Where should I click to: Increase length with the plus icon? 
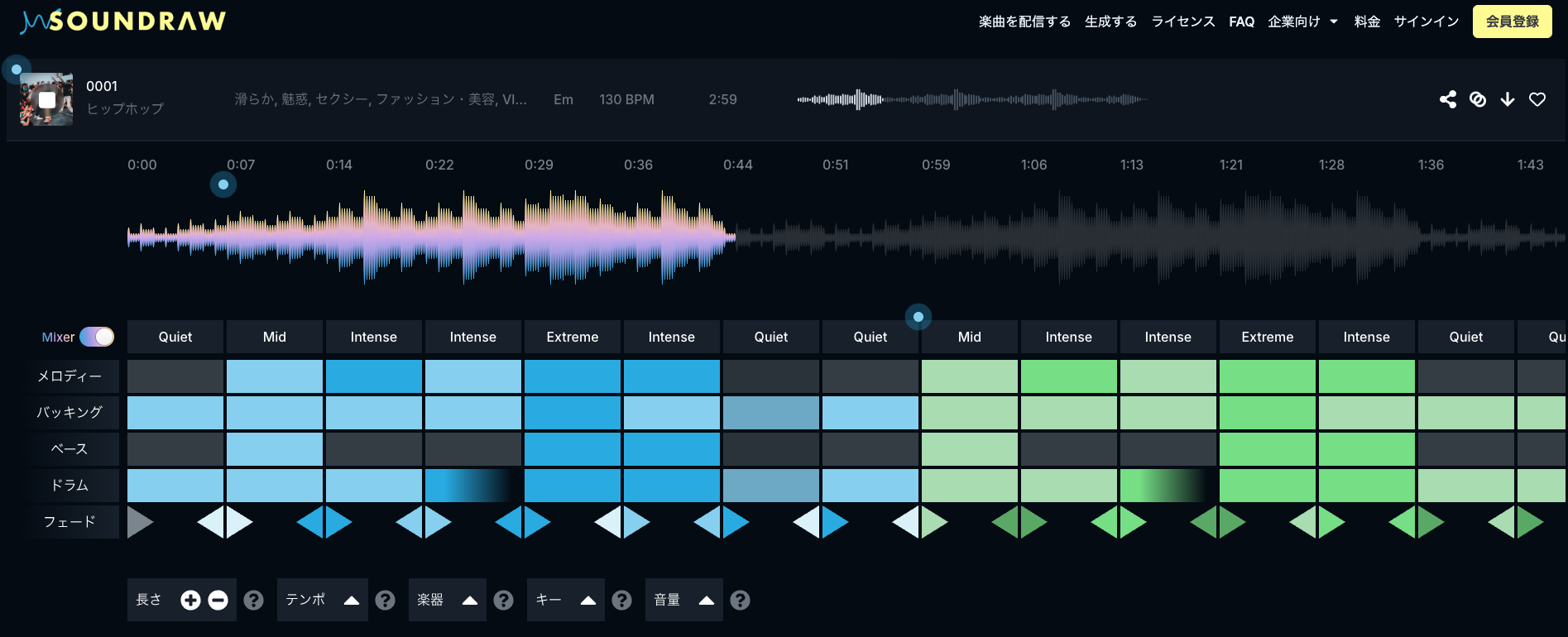pyautogui.click(x=190, y=601)
